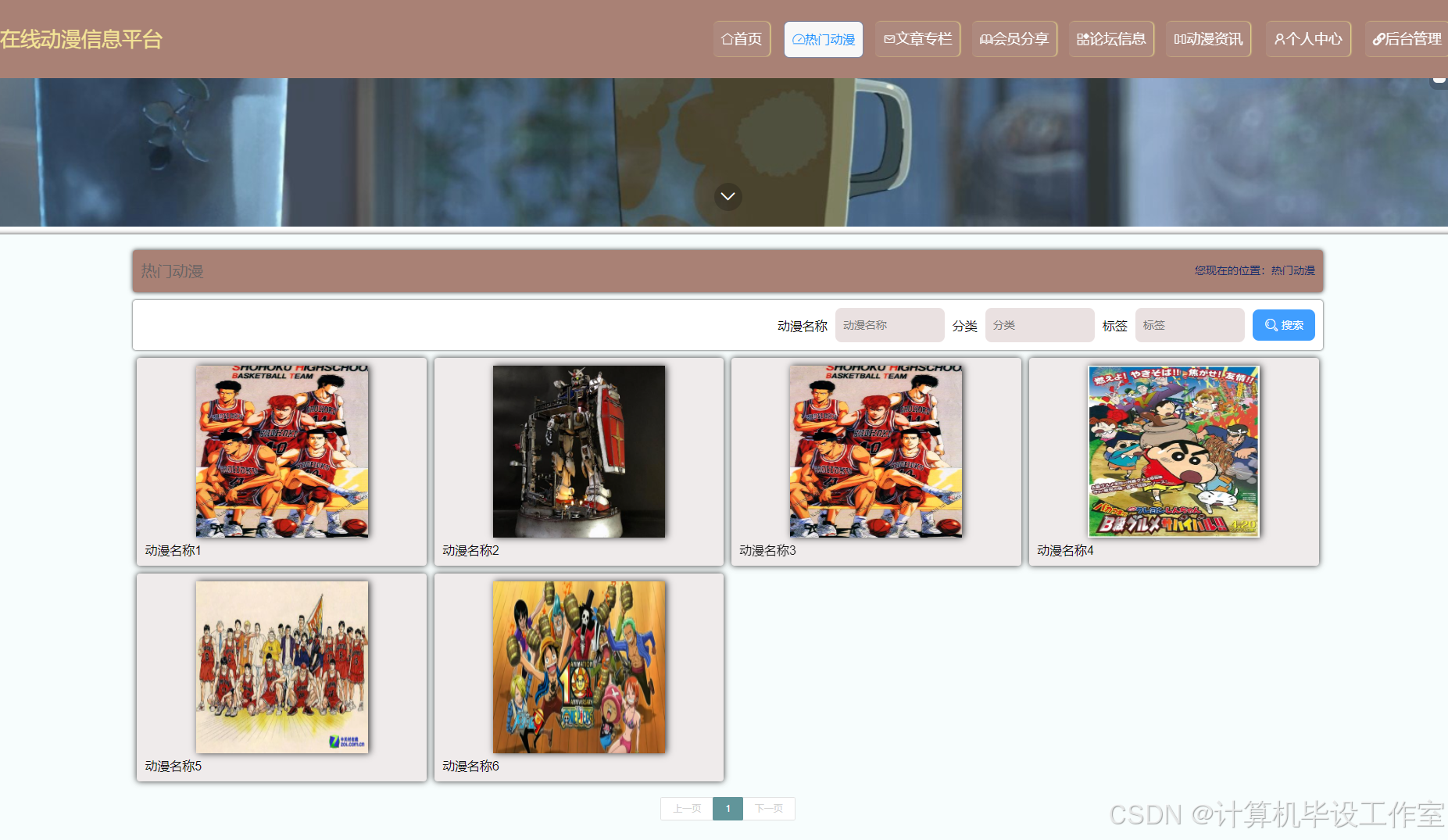Image resolution: width=1448 pixels, height=840 pixels.
Task: Open the 首页 home menu item
Action: (742, 39)
